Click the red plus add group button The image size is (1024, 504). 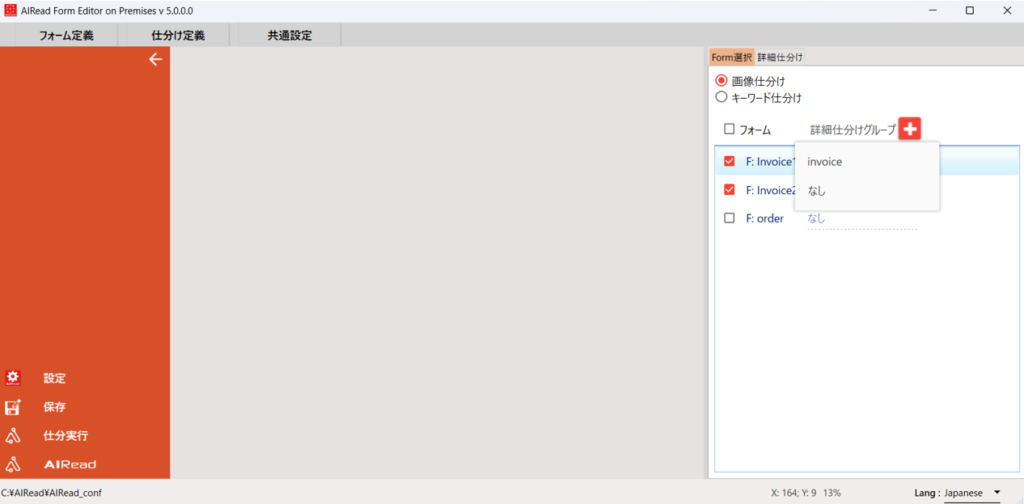(x=910, y=129)
